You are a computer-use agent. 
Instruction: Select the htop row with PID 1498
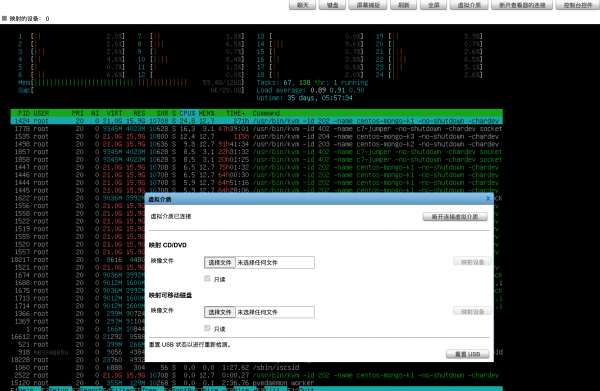point(256,144)
